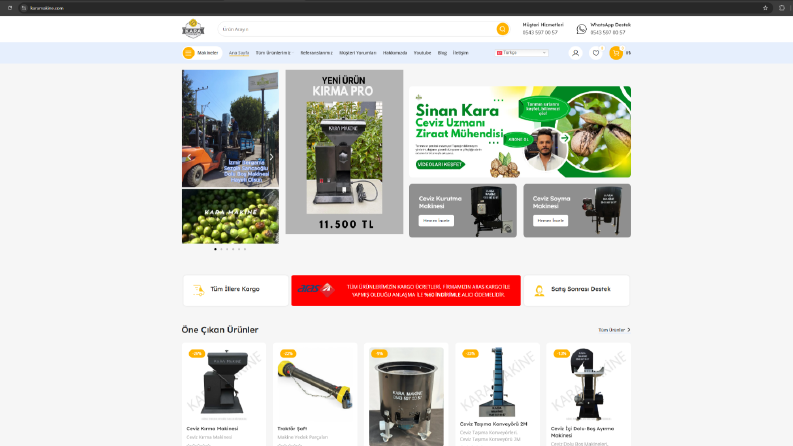Click site info icon in address bar
The image size is (793, 446).
click(x=24, y=8)
